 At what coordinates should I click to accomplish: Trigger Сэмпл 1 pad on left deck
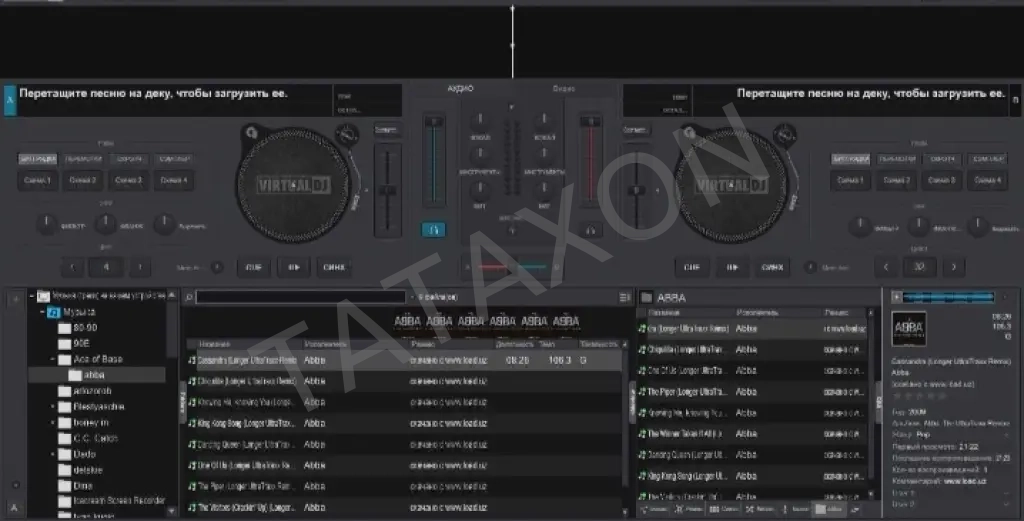click(x=37, y=180)
